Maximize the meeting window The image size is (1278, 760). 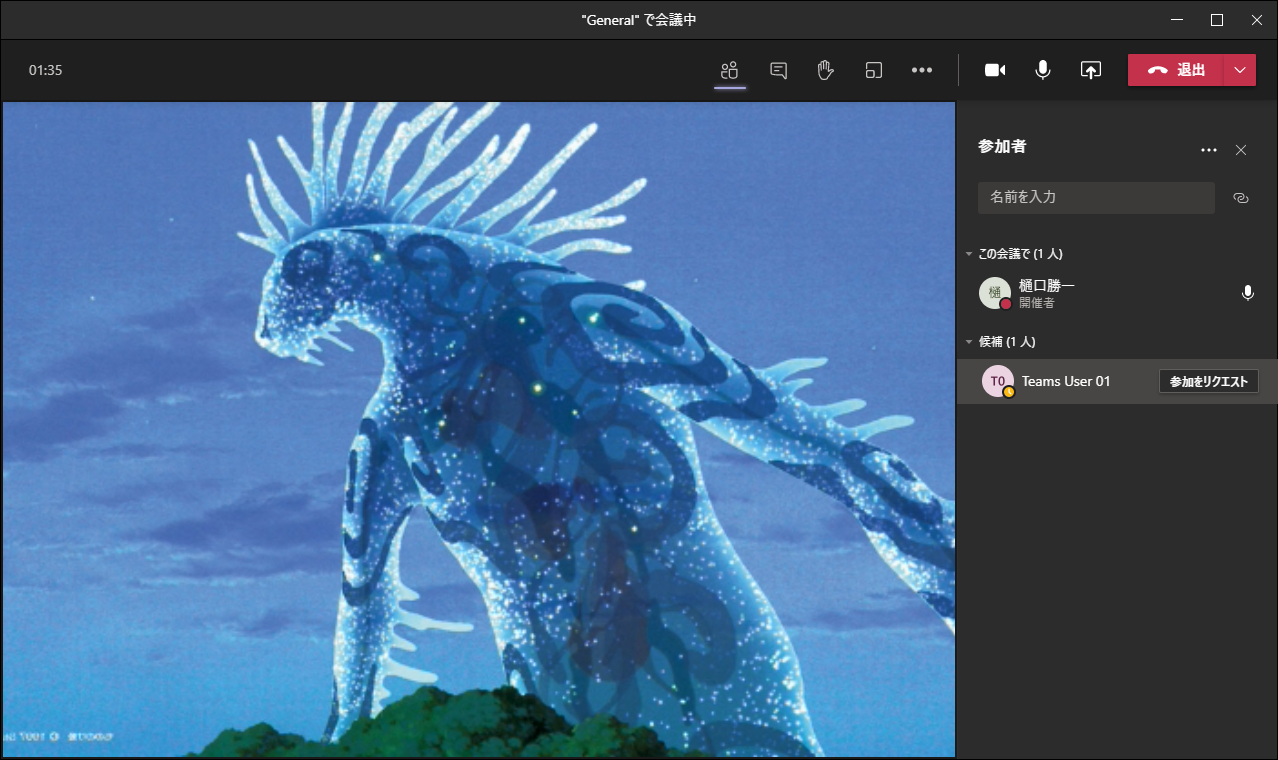pyautogui.click(x=1217, y=20)
